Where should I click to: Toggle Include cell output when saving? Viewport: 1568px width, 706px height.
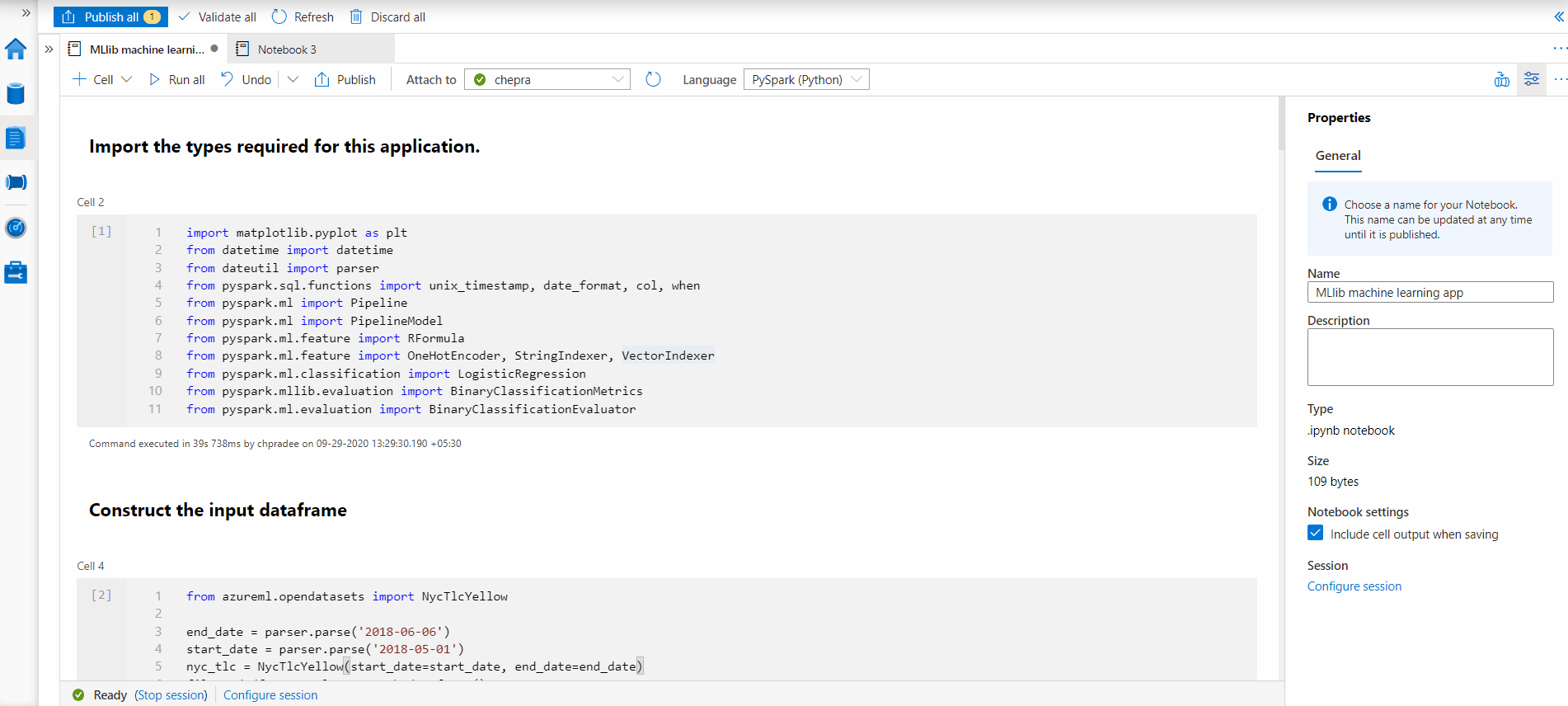(x=1316, y=534)
